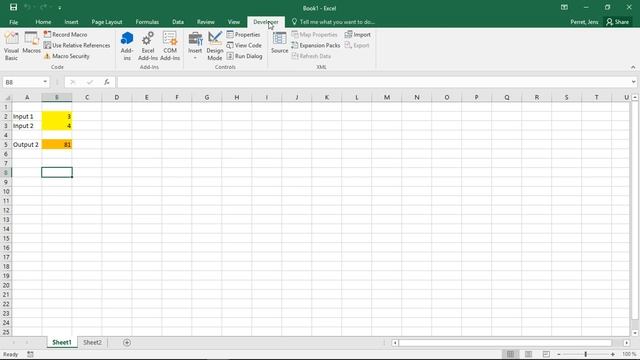This screenshot has height=360, width=640.
Task: Switch to the Page Layout tab
Action: click(107, 22)
